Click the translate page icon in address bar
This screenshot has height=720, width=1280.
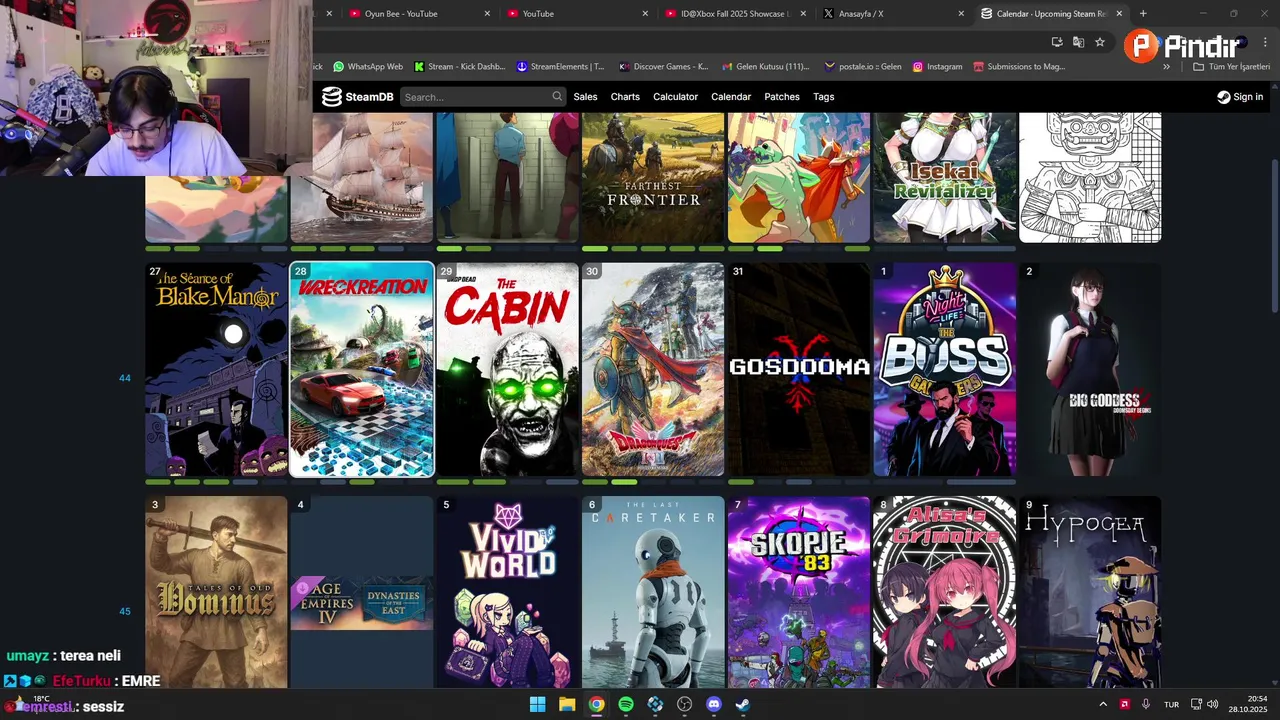point(1078,42)
